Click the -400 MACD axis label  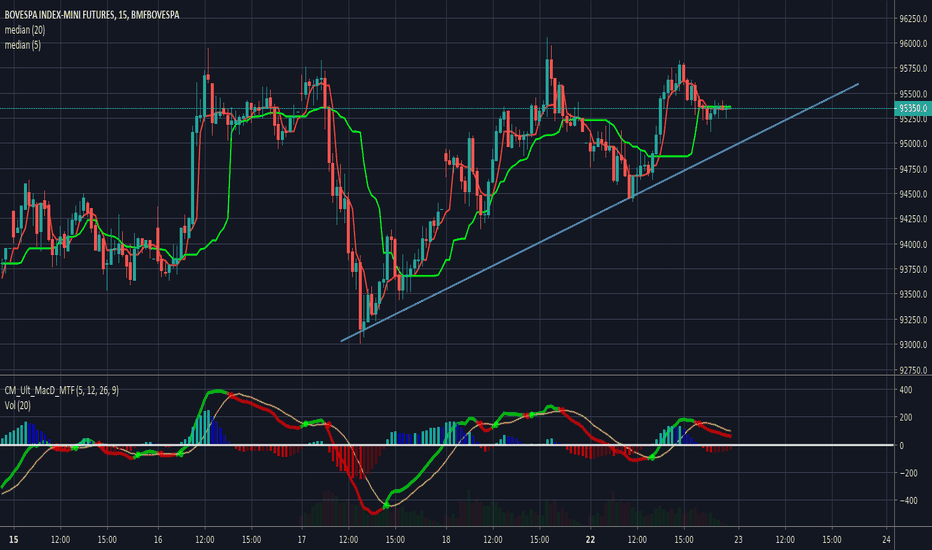tap(908, 501)
